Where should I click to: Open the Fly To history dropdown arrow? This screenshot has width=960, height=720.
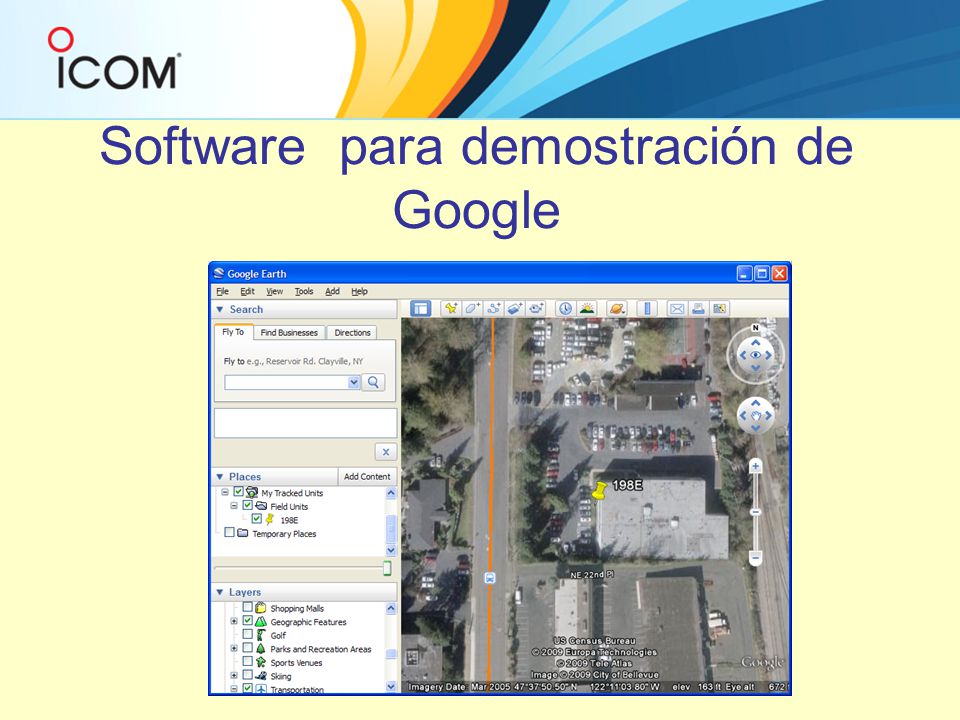(x=354, y=383)
